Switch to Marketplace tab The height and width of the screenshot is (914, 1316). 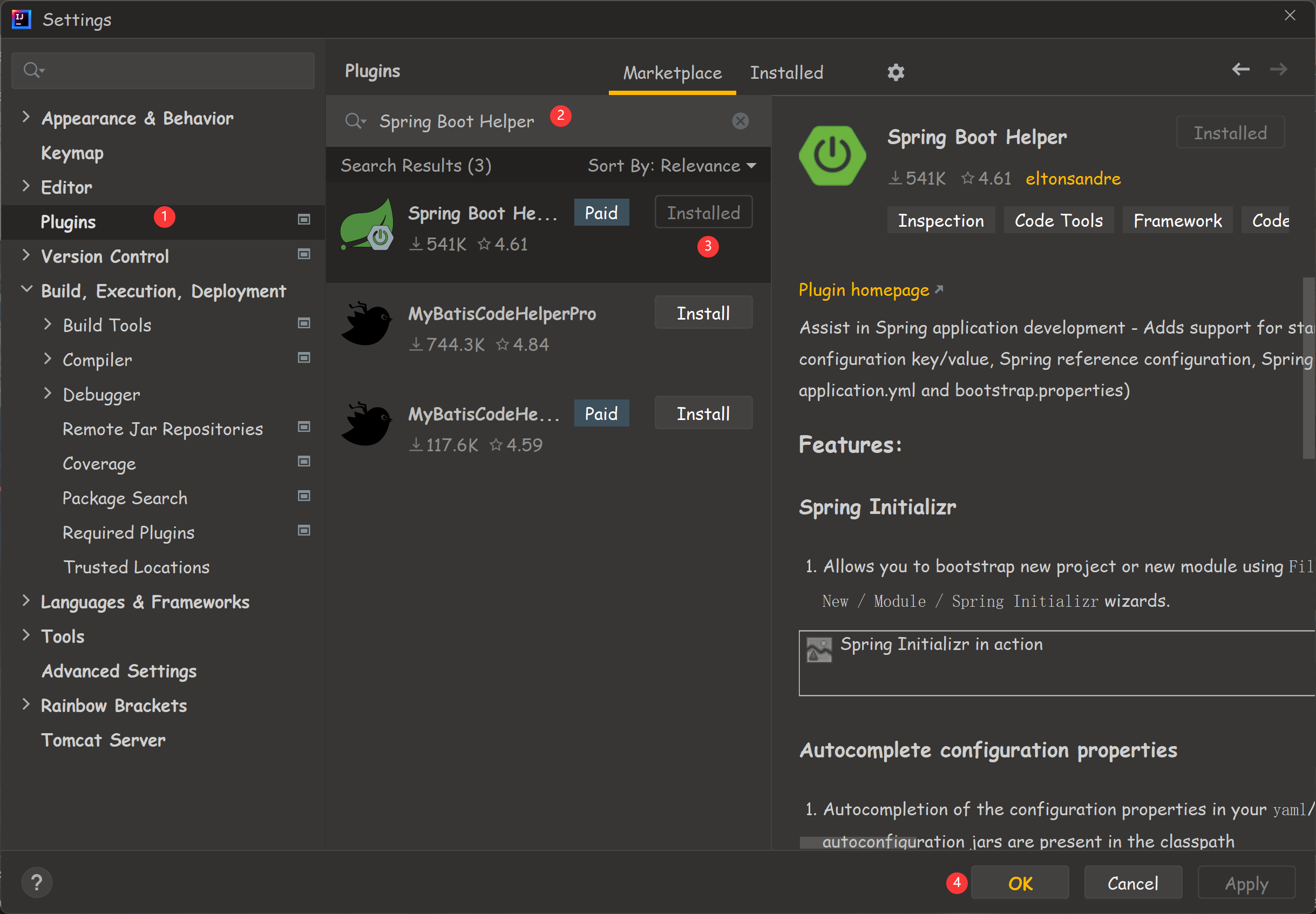coord(672,73)
